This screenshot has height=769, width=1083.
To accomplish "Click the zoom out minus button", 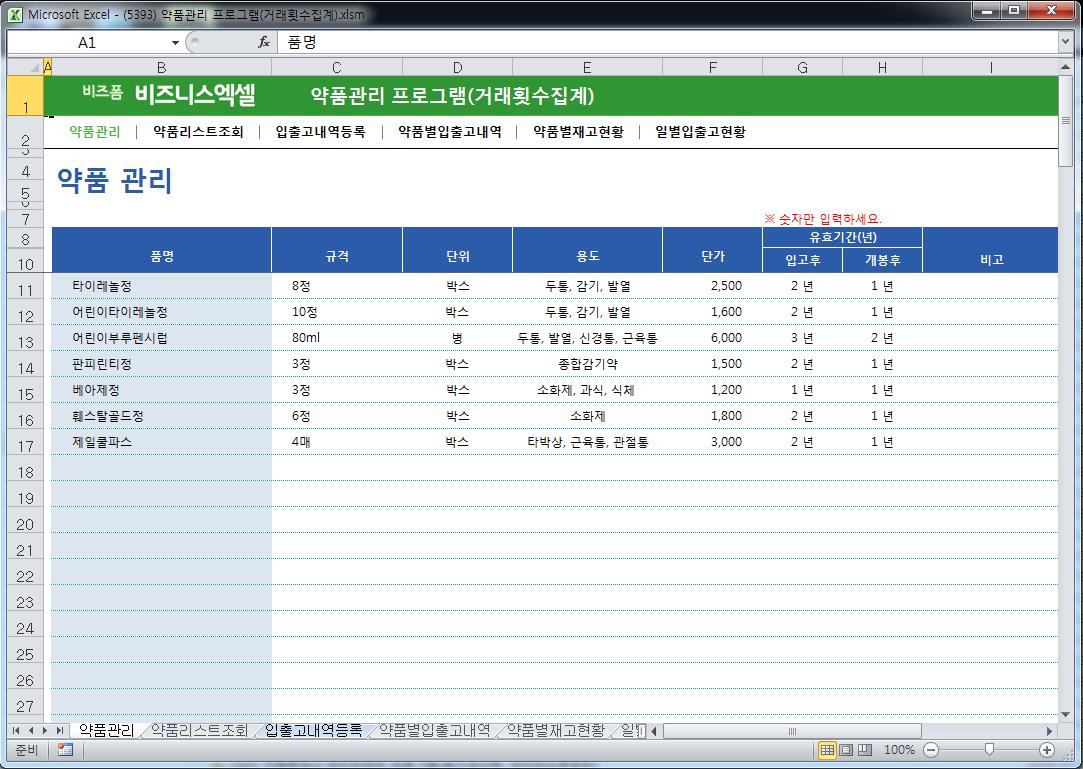I will [931, 750].
